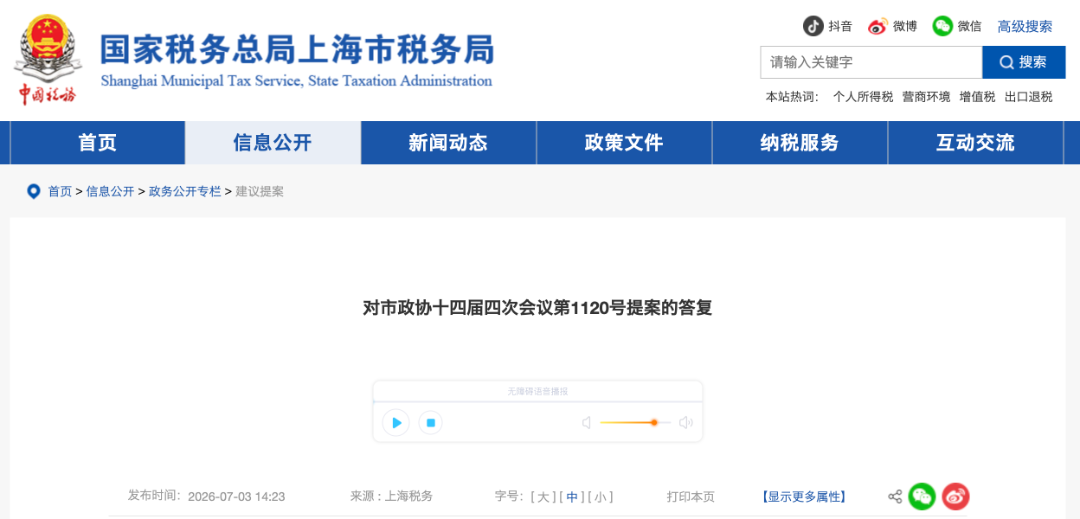Select hot word 出口退税
The width and height of the screenshot is (1080, 519).
click(1028, 97)
